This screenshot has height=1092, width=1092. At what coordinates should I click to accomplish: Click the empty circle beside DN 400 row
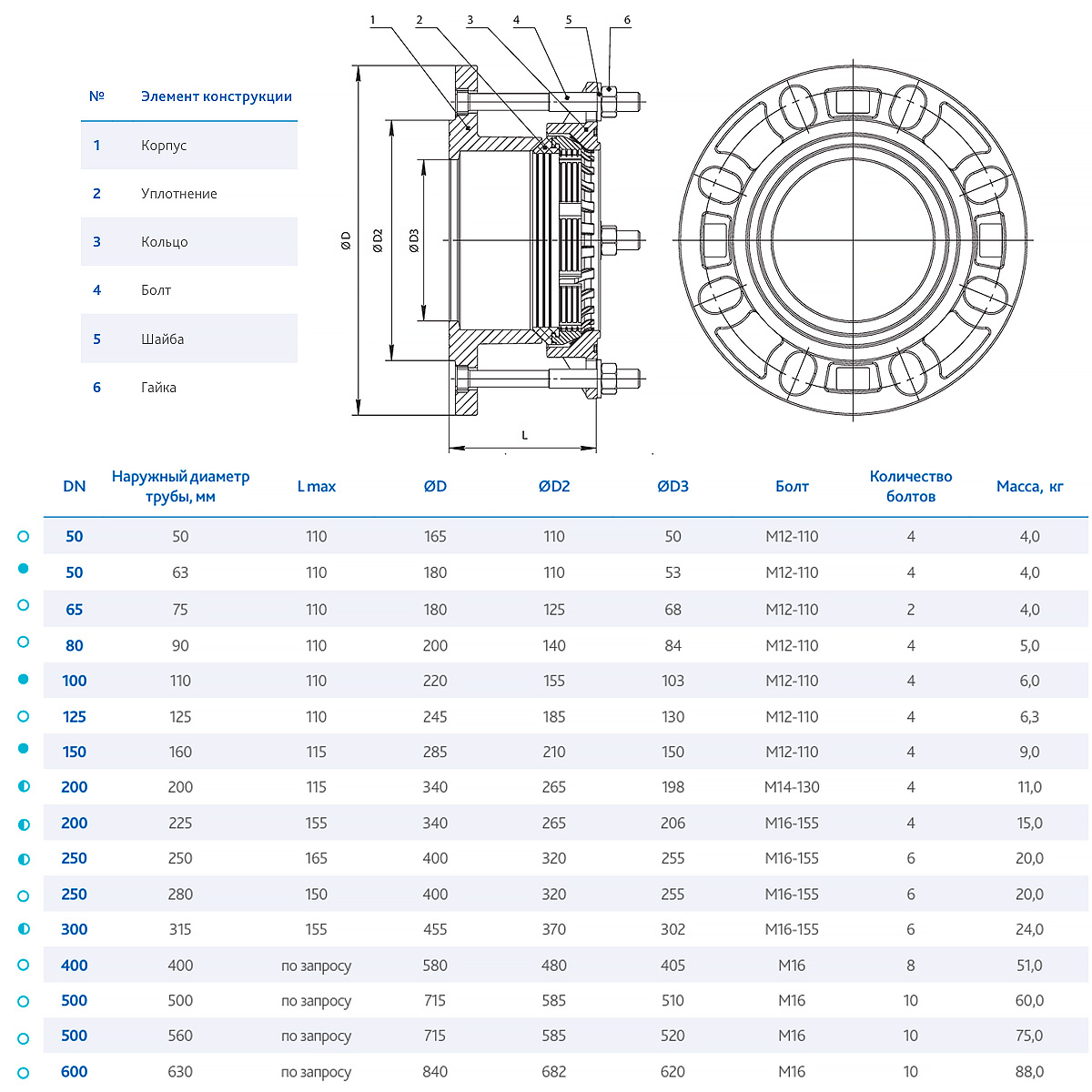point(24,965)
